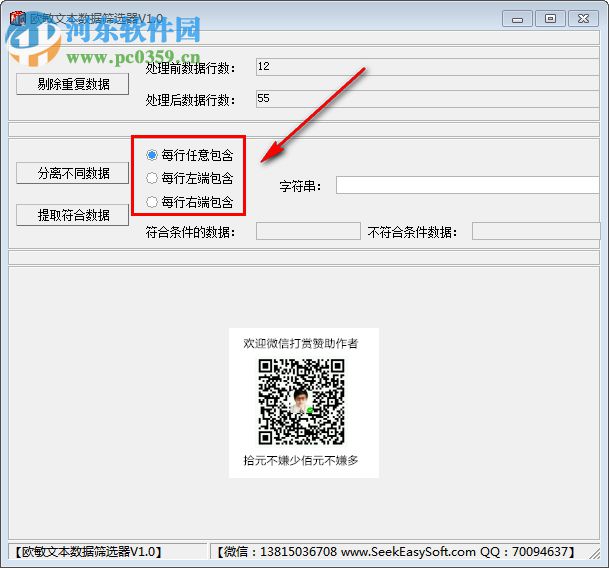Click the 拾元不嫌少佰元不嫌多 caption
Viewport: 609px width, 568px height.
tap(301, 460)
